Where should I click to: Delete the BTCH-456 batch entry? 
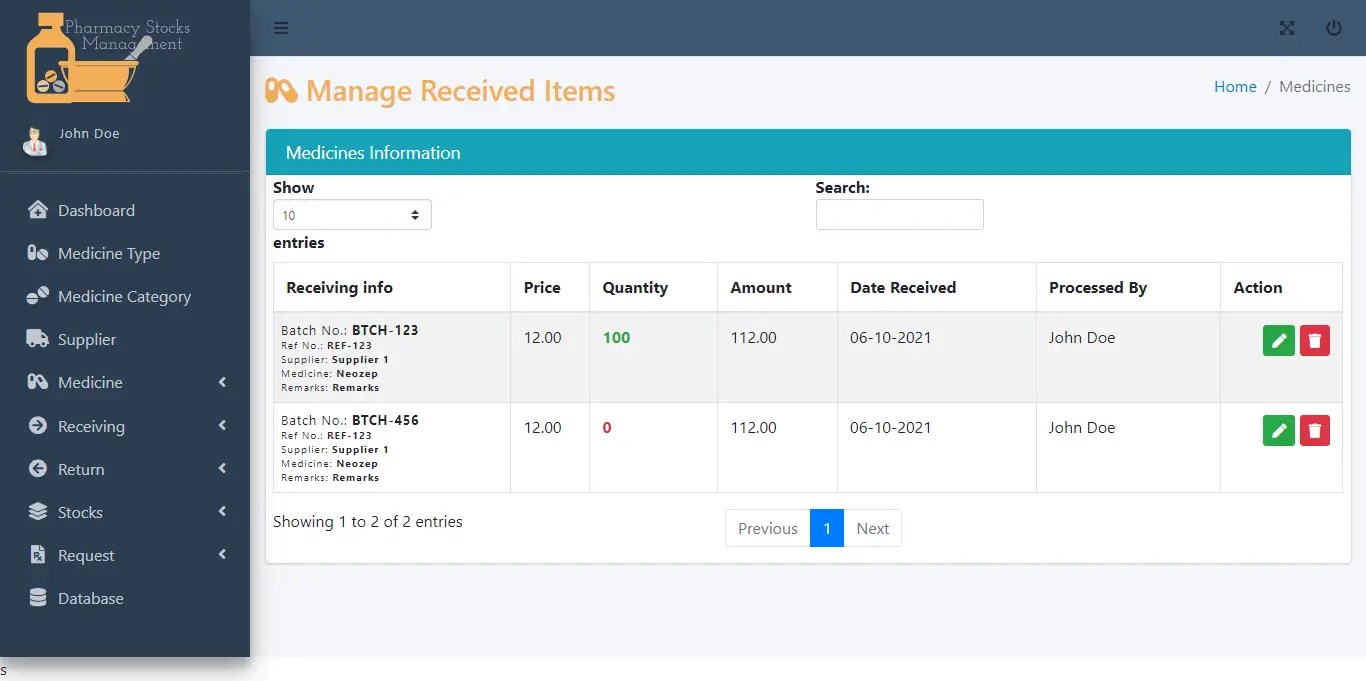(1314, 430)
